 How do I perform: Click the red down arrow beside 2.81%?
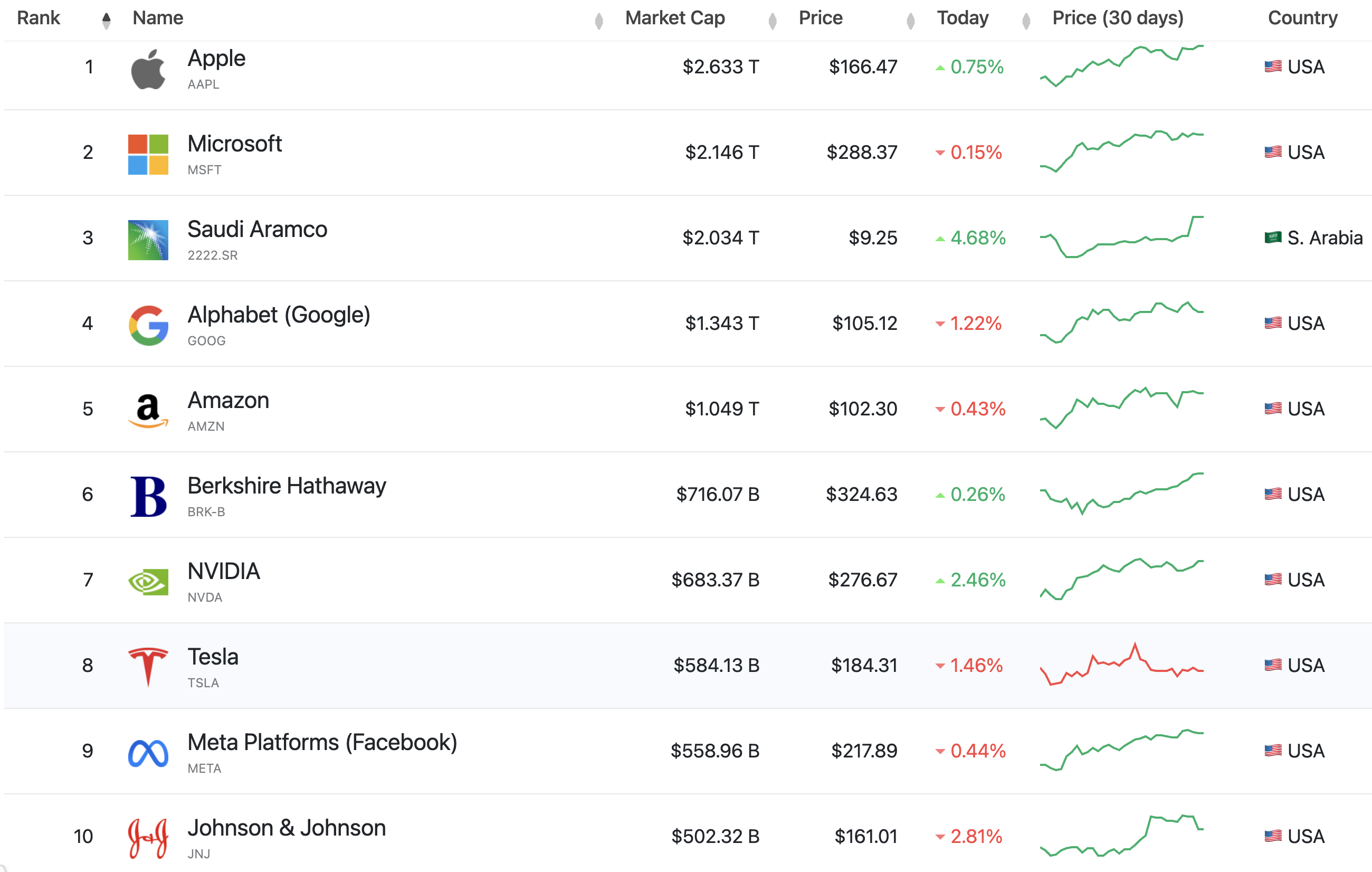coord(940,837)
